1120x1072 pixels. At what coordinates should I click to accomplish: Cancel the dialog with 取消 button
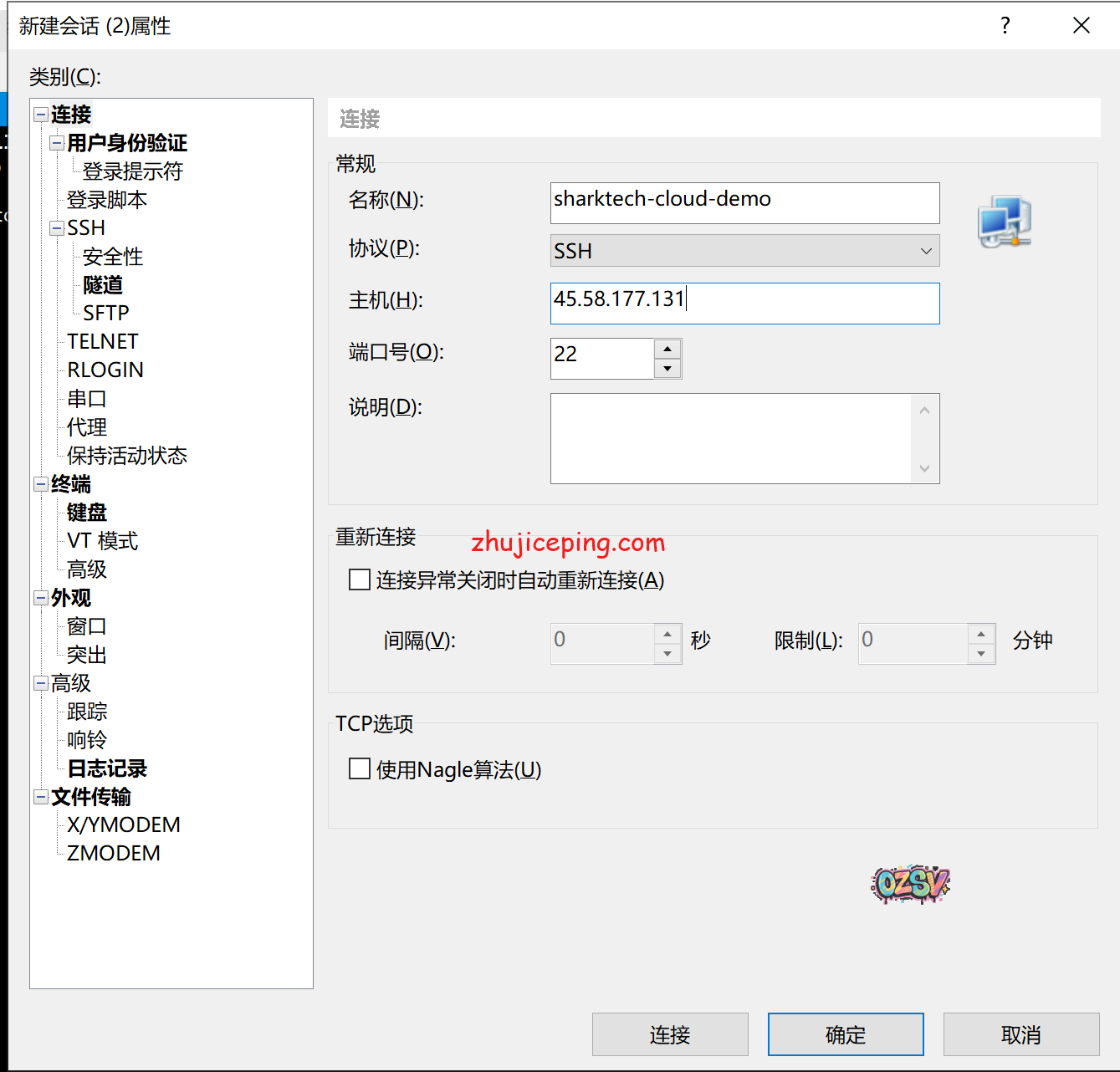click(x=1020, y=1034)
